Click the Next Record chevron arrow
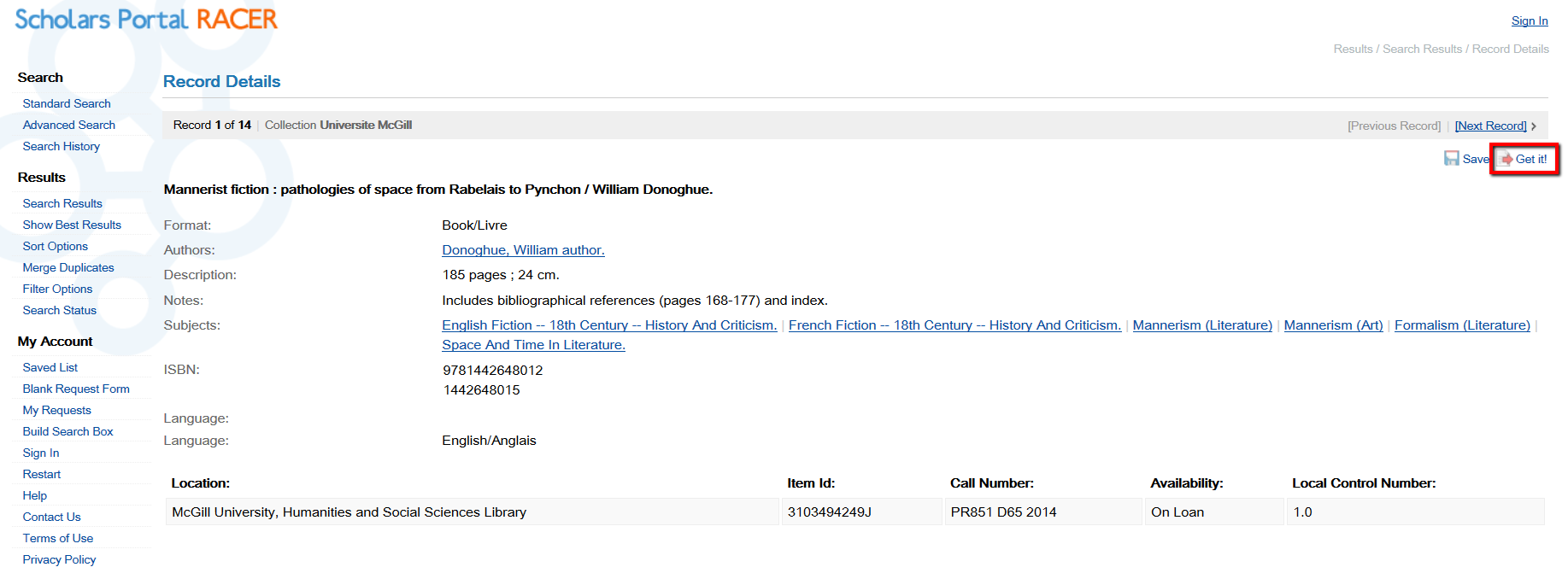 pyautogui.click(x=1534, y=126)
